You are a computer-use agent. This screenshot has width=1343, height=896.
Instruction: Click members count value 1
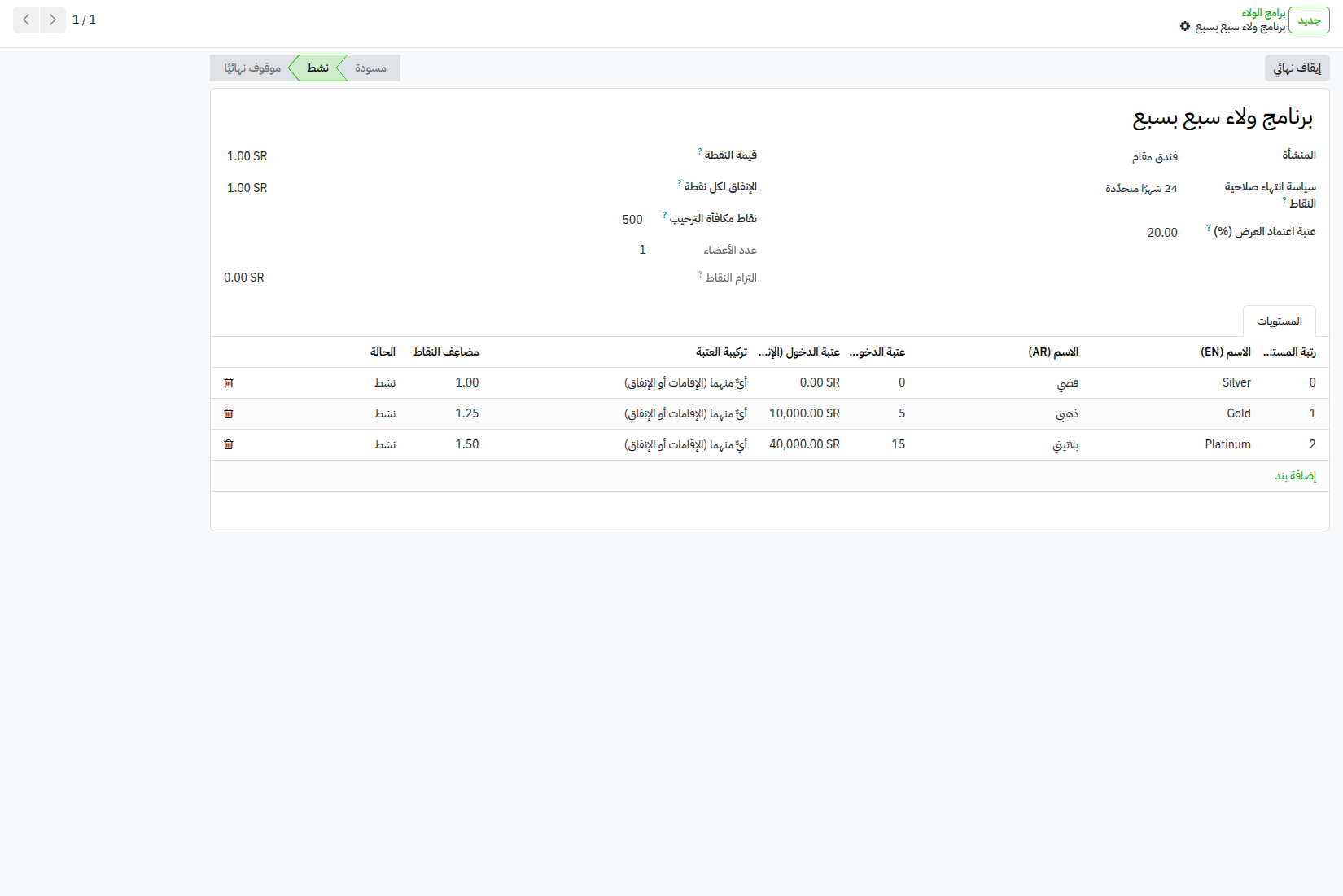tap(642, 250)
